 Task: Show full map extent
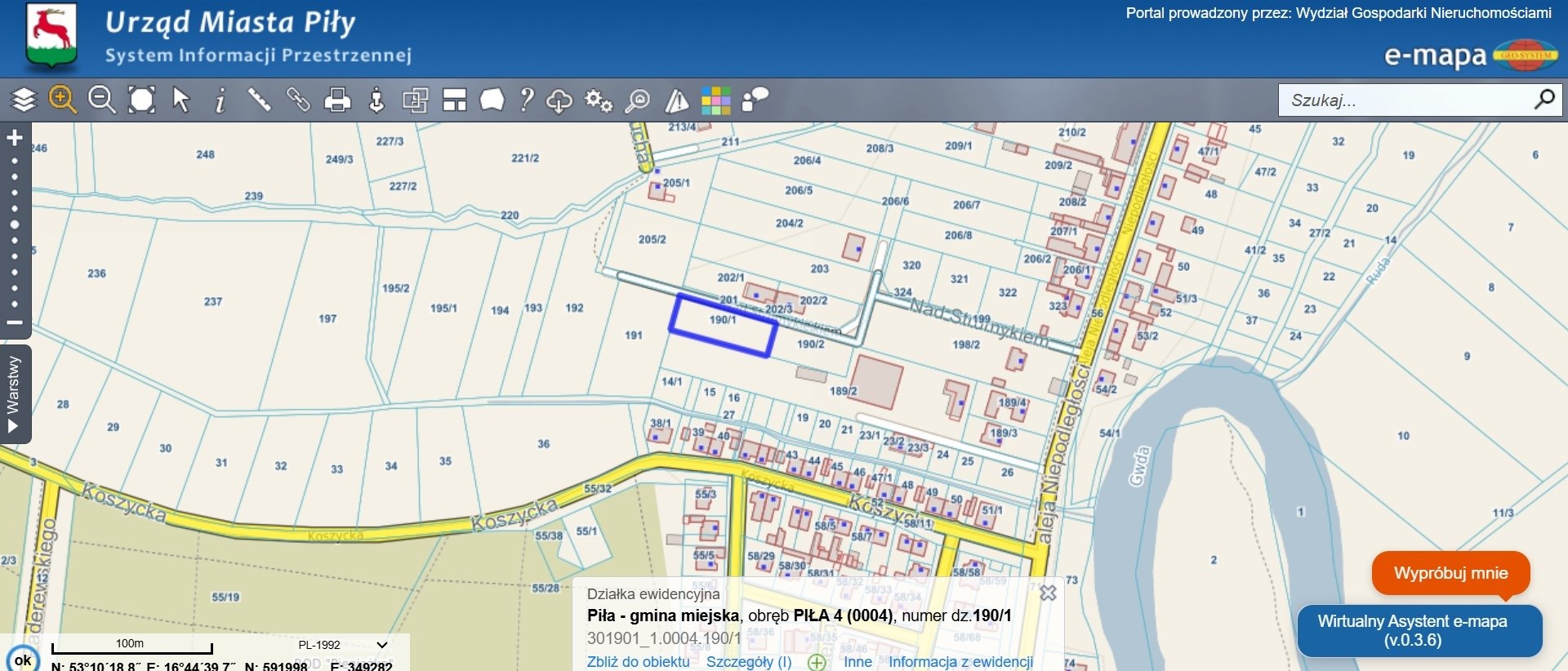(142, 100)
